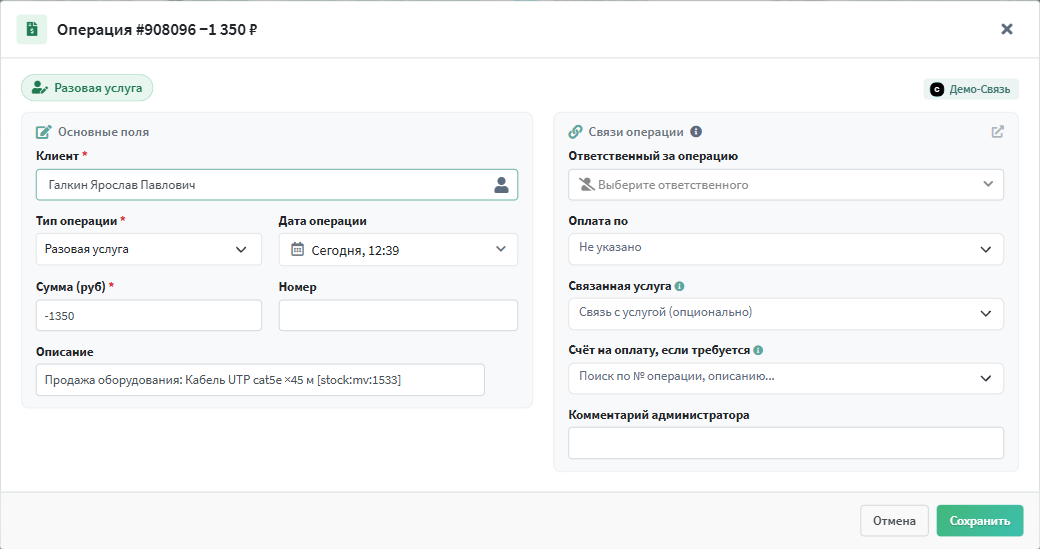Click the Разовая услуга badge
The height and width of the screenshot is (549, 1040).
click(x=87, y=88)
